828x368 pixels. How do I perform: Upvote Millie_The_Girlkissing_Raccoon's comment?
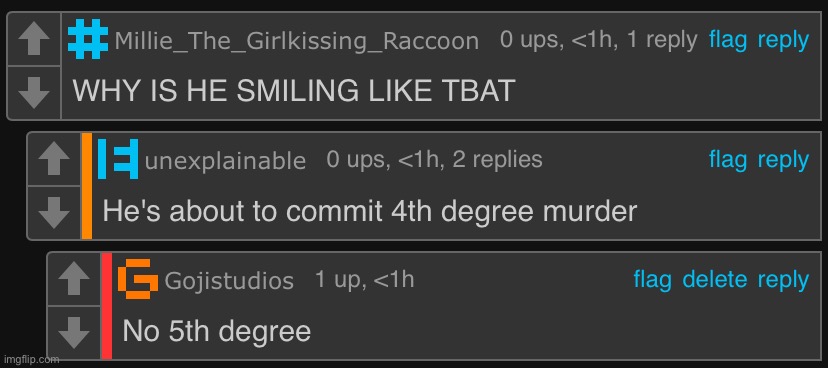(34, 39)
